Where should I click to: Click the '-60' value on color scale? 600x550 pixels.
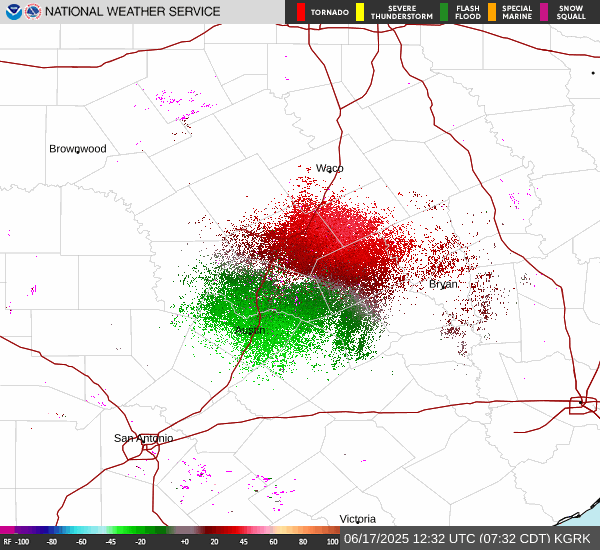[81, 542]
